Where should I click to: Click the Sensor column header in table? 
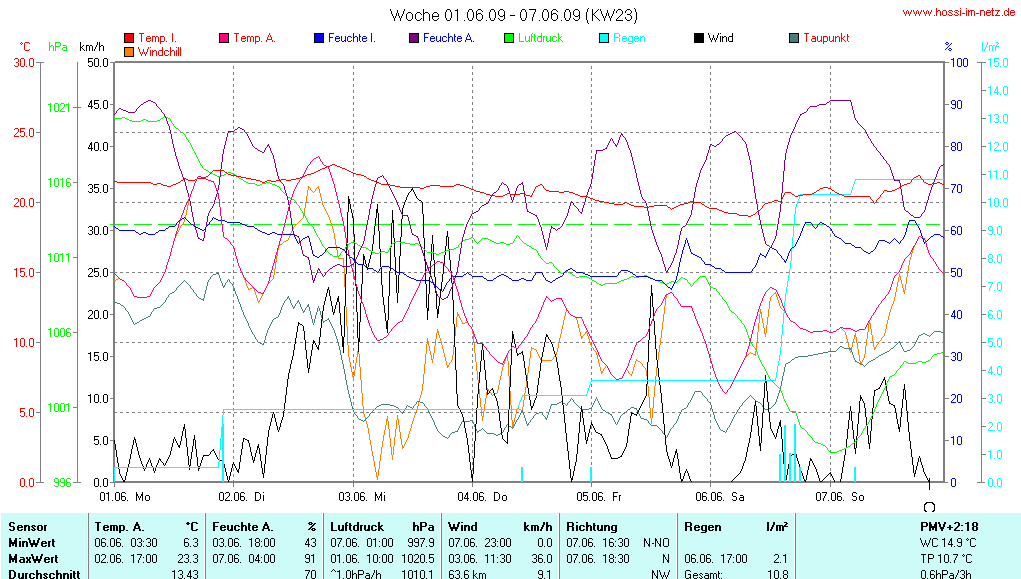[x=28, y=526]
